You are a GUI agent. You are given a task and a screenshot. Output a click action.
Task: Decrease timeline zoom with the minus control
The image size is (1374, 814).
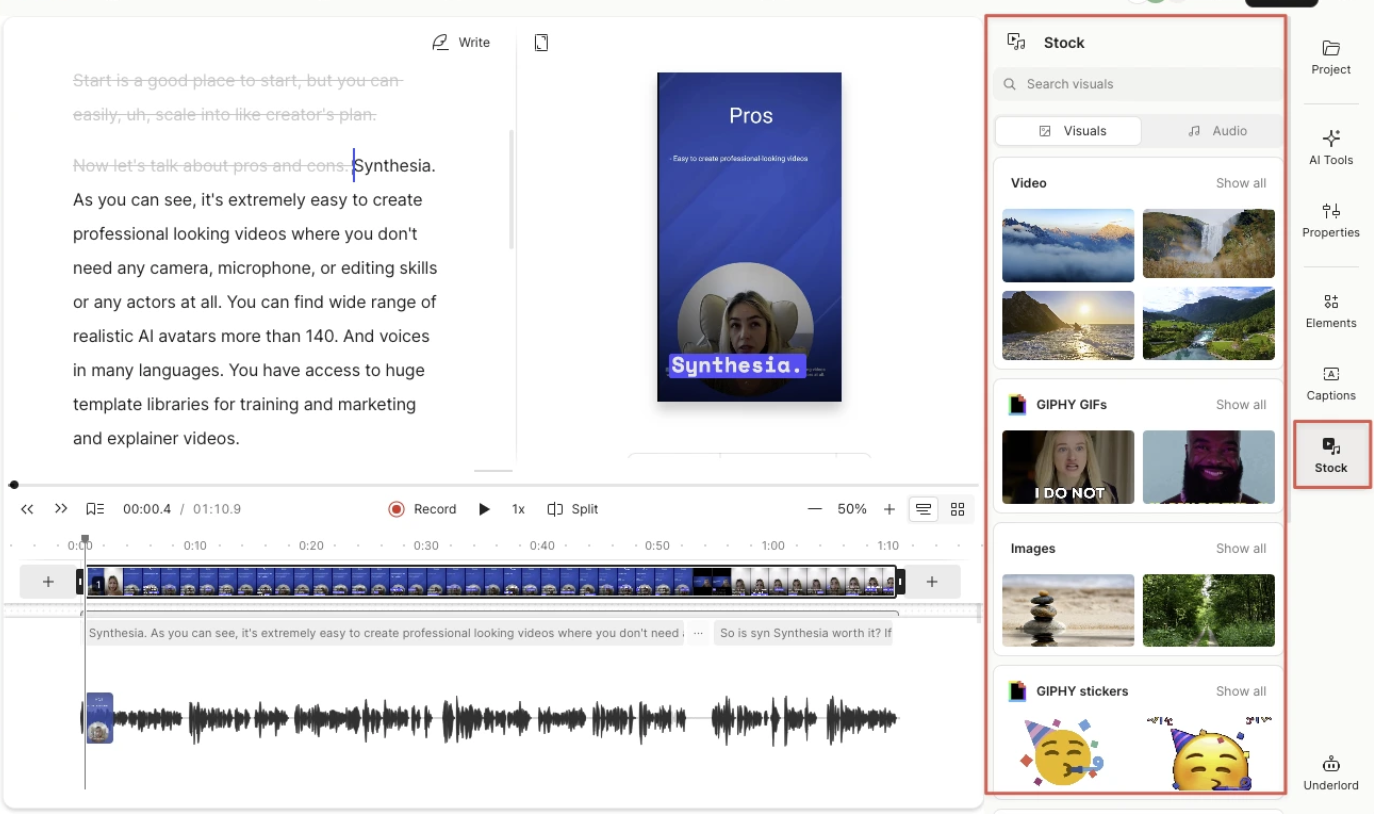click(x=814, y=508)
